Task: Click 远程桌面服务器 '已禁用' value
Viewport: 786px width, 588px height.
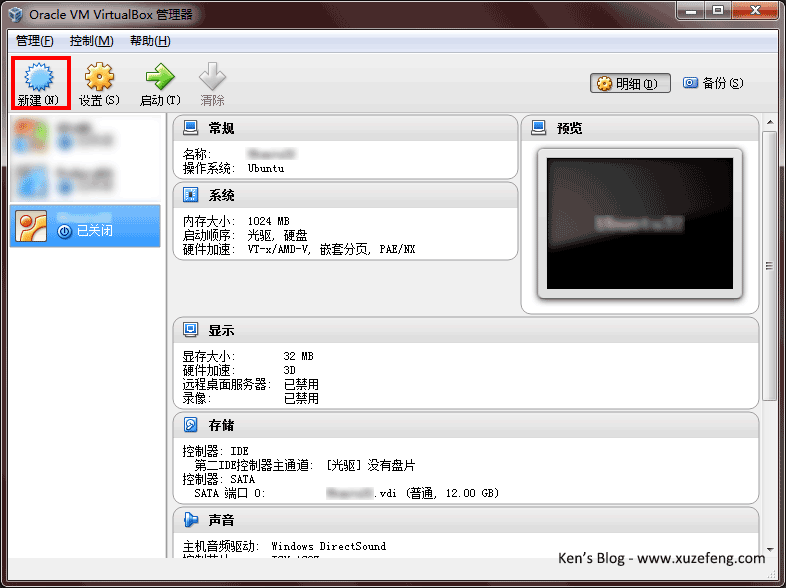Action: tap(301, 384)
